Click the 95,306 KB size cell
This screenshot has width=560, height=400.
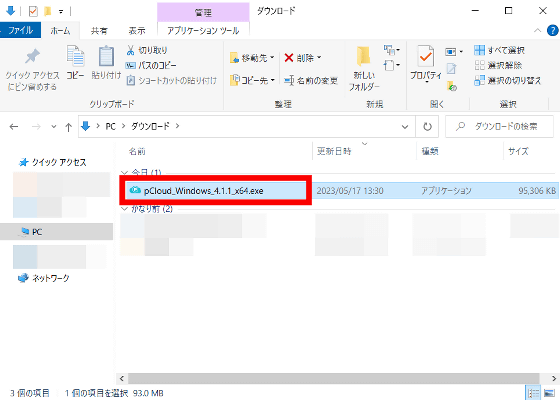[x=537, y=191]
